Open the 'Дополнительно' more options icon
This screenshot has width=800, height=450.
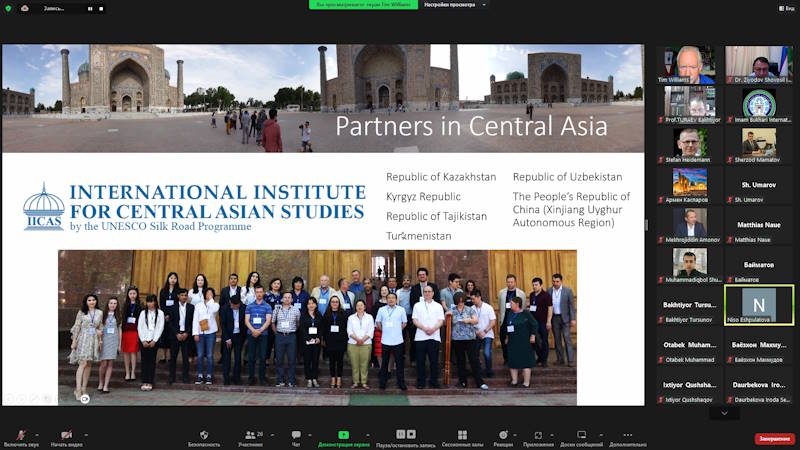click(628, 435)
